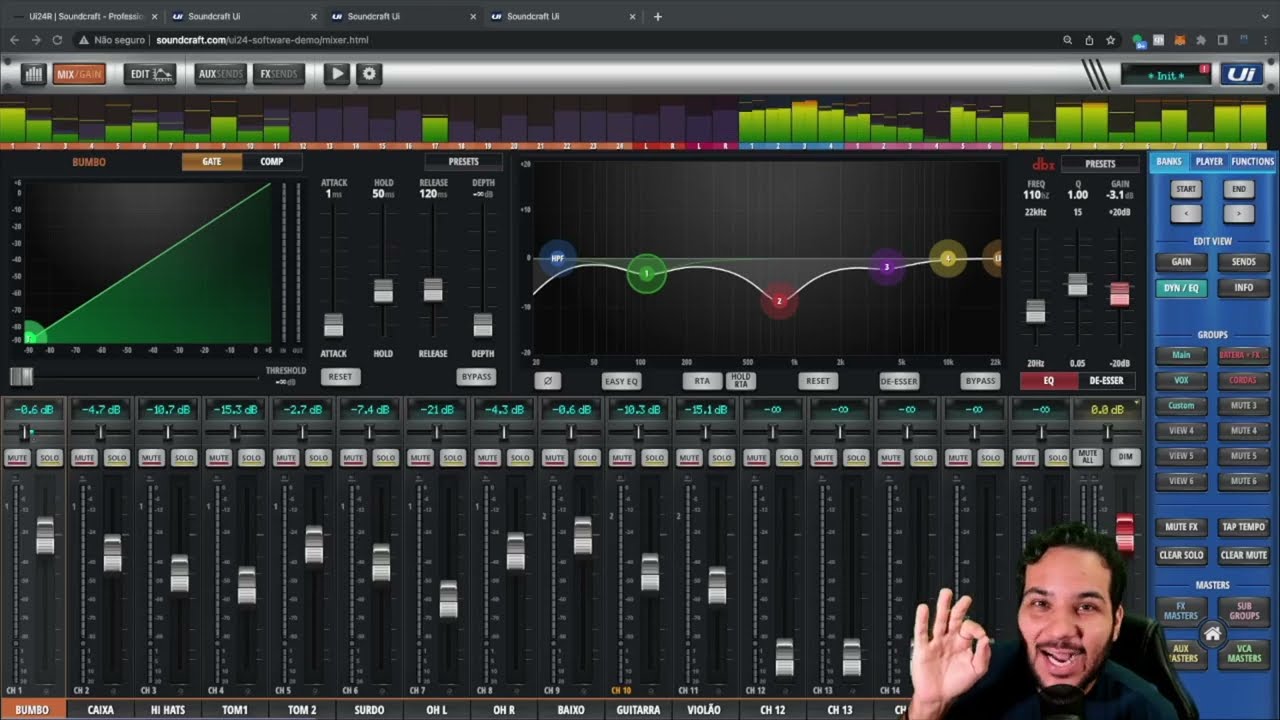Open the EDIT view button
Viewport: 1280px width, 720px height.
tap(150, 74)
